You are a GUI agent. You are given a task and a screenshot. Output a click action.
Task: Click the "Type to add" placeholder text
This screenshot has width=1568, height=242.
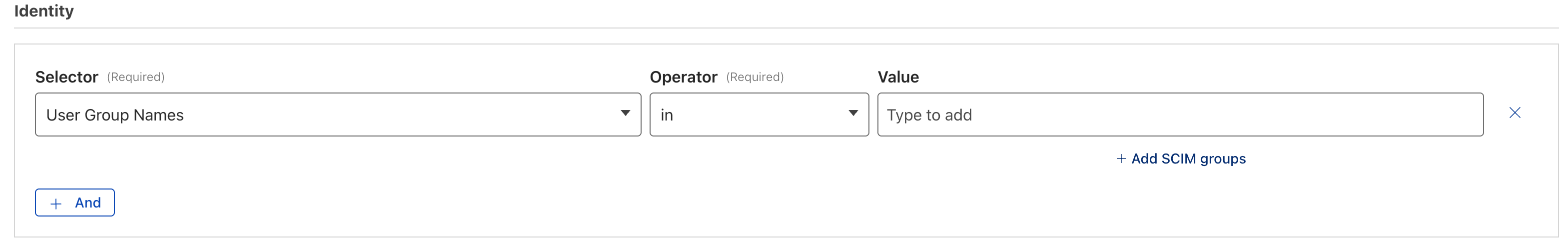[x=929, y=115]
